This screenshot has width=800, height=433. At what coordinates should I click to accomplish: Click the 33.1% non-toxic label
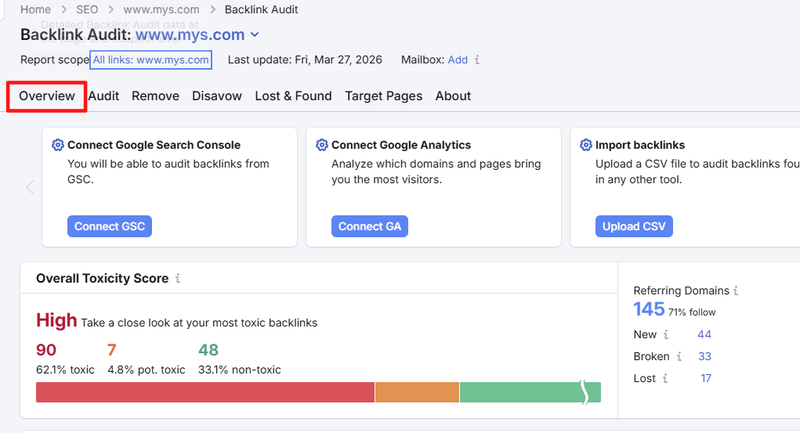pos(239,370)
